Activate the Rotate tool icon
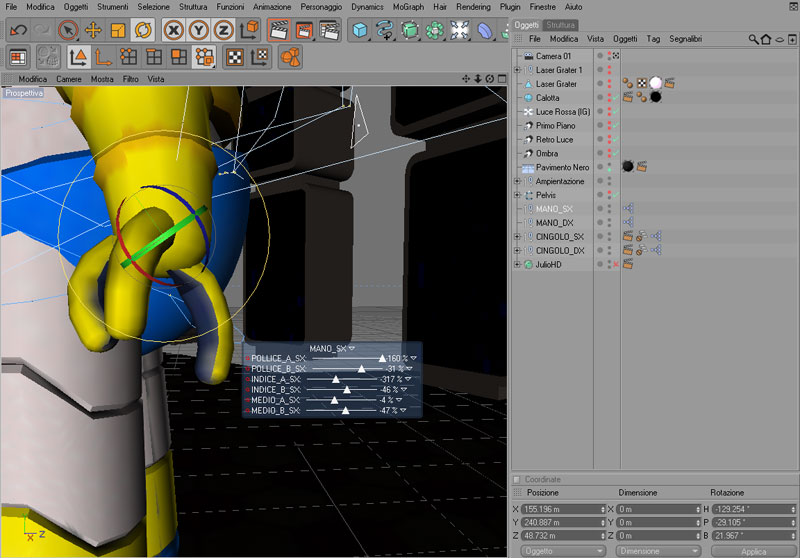The height and width of the screenshot is (558, 800). tap(143, 30)
